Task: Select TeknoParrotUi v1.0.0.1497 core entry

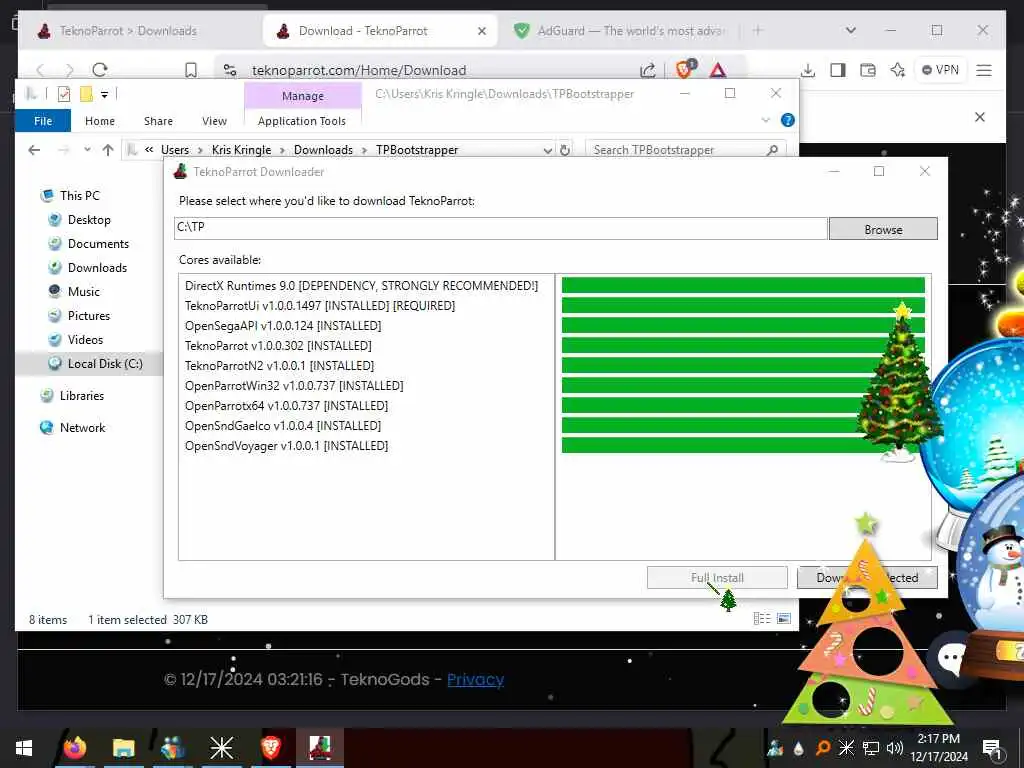Action: pyautogui.click(x=320, y=306)
